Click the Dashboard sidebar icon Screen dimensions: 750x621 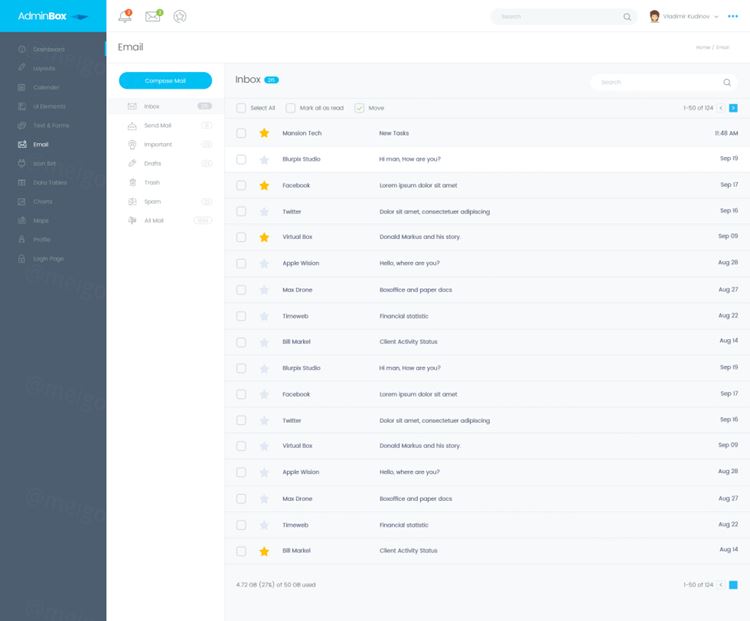(22, 49)
